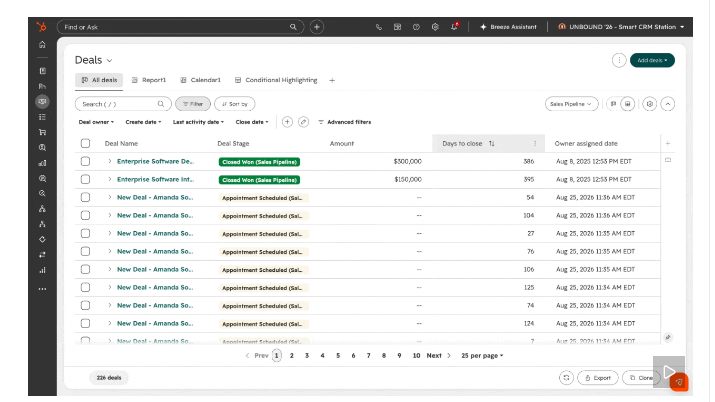The width and height of the screenshot is (715, 402).
Task: Open the Marketplace icon in top bar
Action: (398, 27)
